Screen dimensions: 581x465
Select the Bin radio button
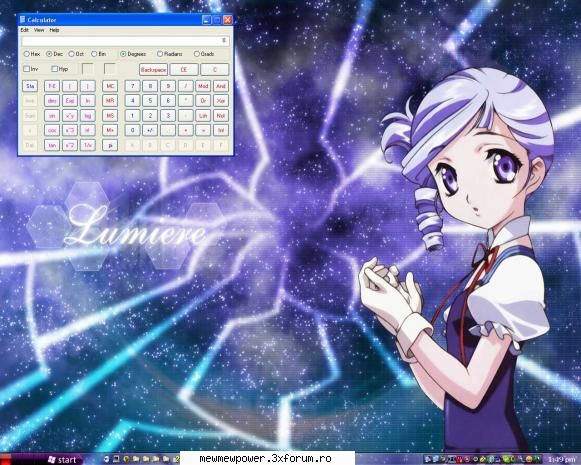99,54
